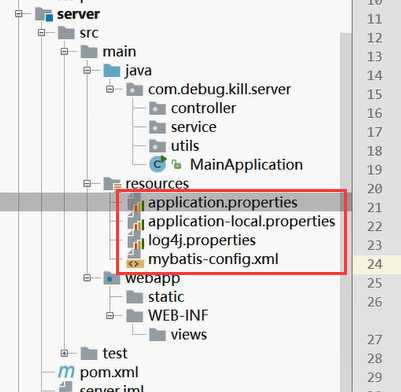Click line number 27 in the gutter

click(375, 340)
